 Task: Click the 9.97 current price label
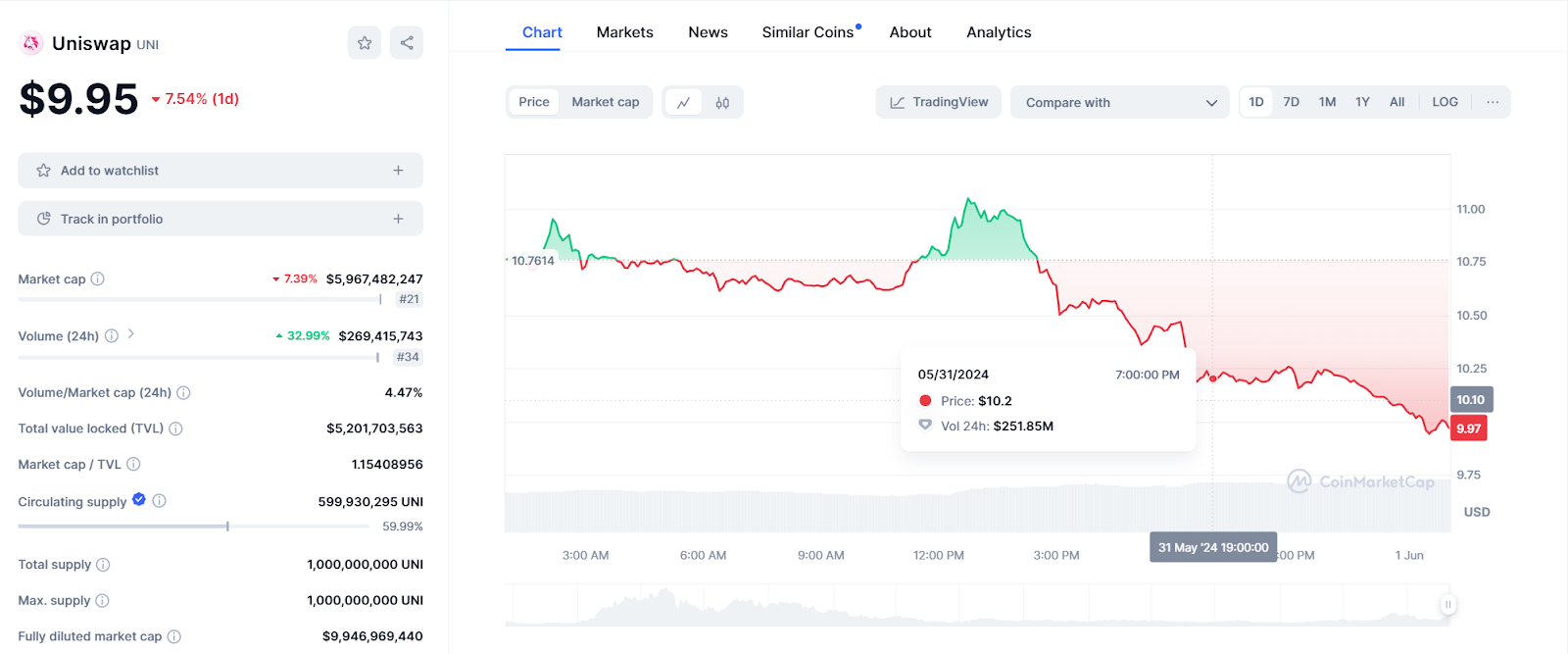[x=1468, y=428]
